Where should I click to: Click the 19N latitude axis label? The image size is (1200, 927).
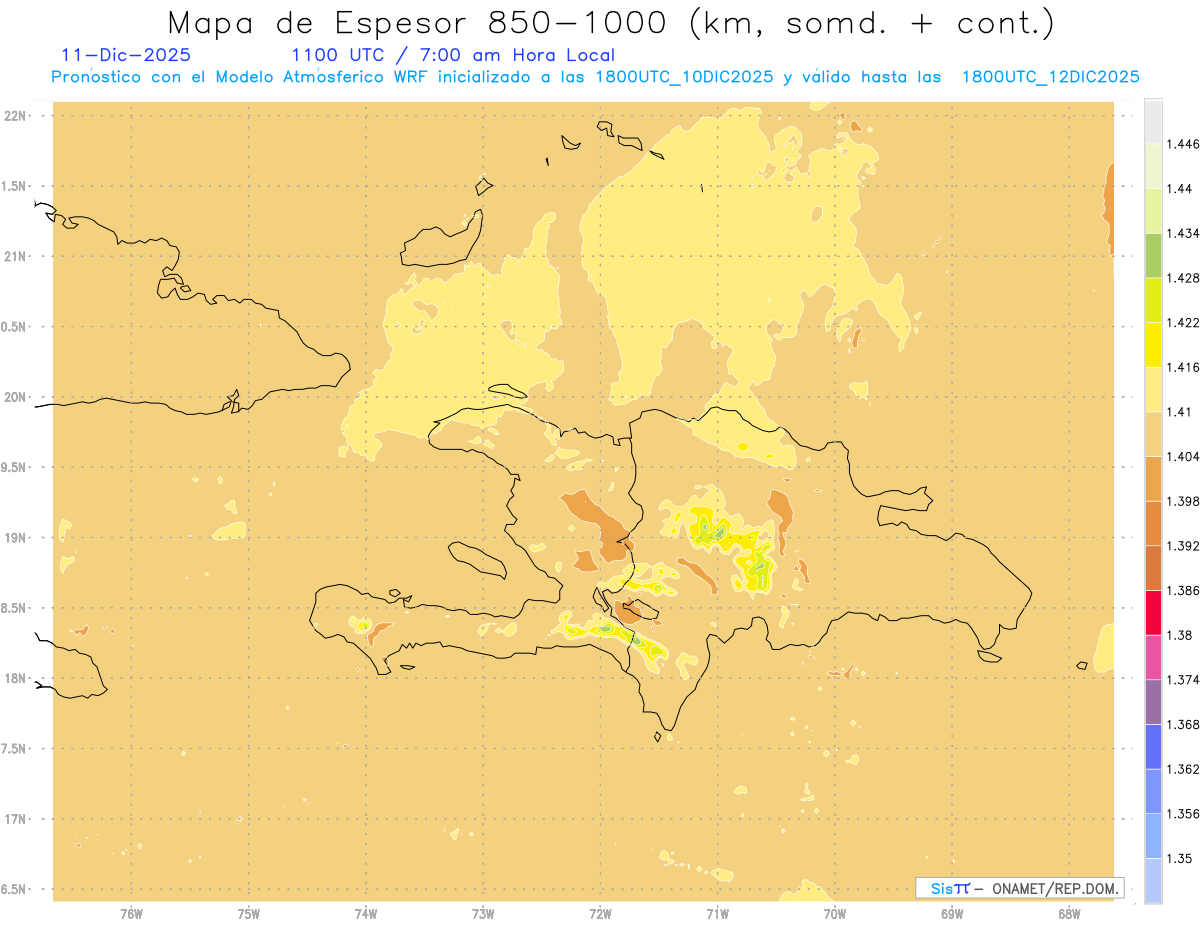[16, 538]
